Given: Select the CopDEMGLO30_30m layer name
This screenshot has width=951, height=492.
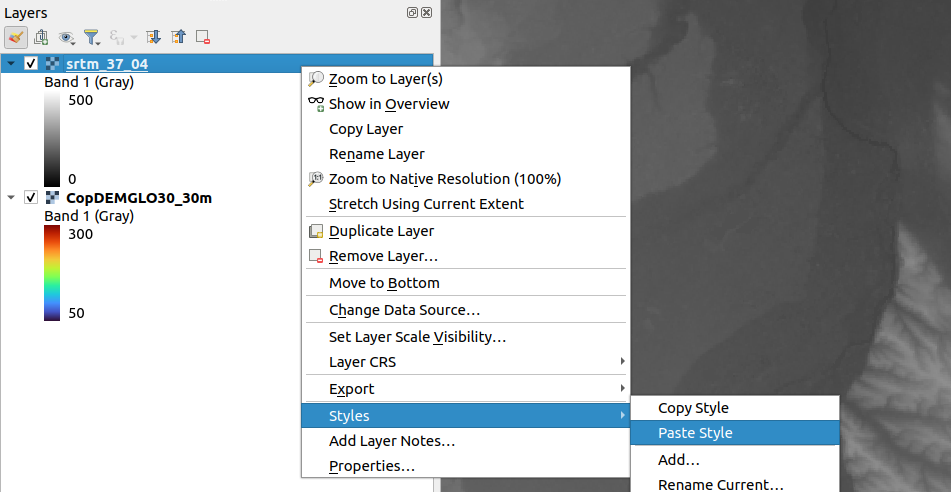Looking at the screenshot, I should [138, 198].
